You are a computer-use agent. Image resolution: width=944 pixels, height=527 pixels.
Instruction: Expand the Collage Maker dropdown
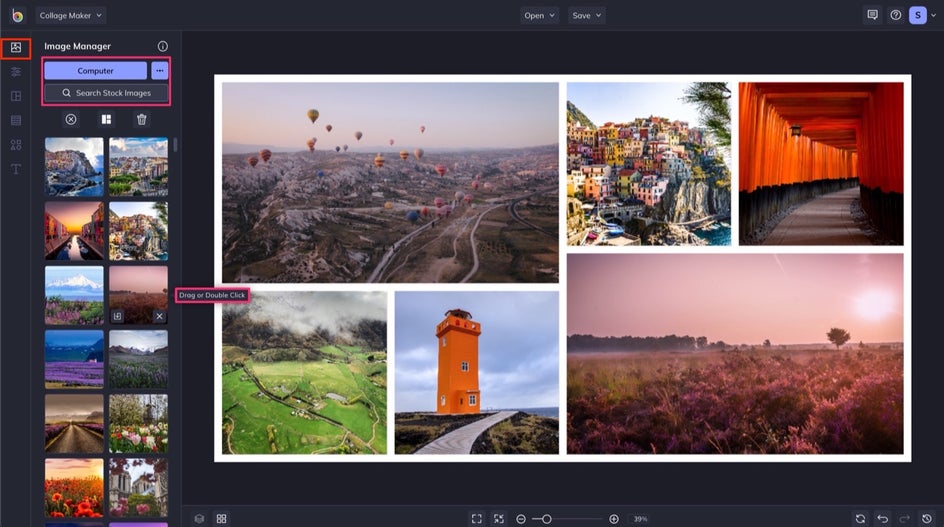point(71,15)
